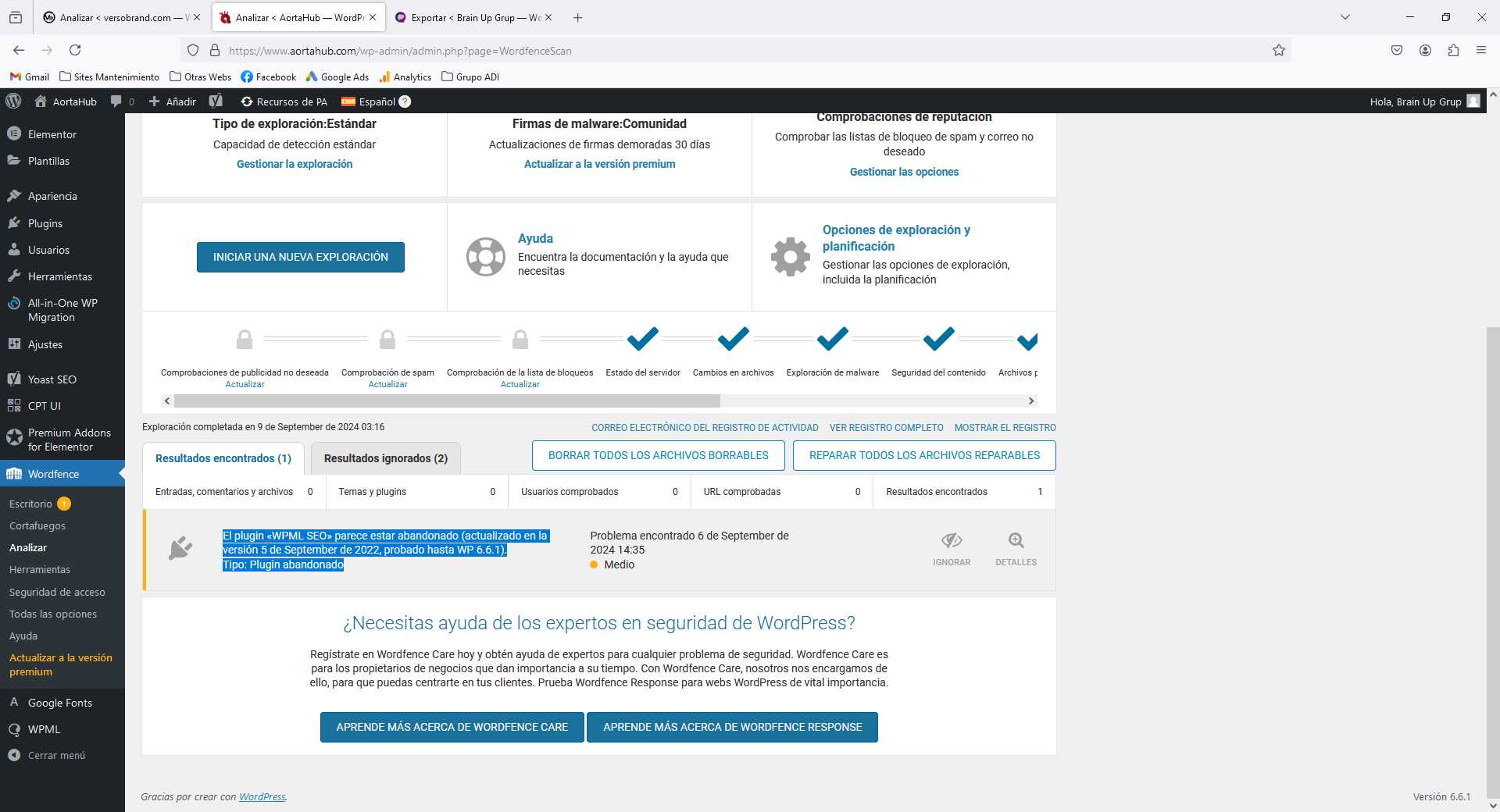Open Wordfence Escritorio submenu
Viewport: 1500px width, 812px height.
click(30, 504)
